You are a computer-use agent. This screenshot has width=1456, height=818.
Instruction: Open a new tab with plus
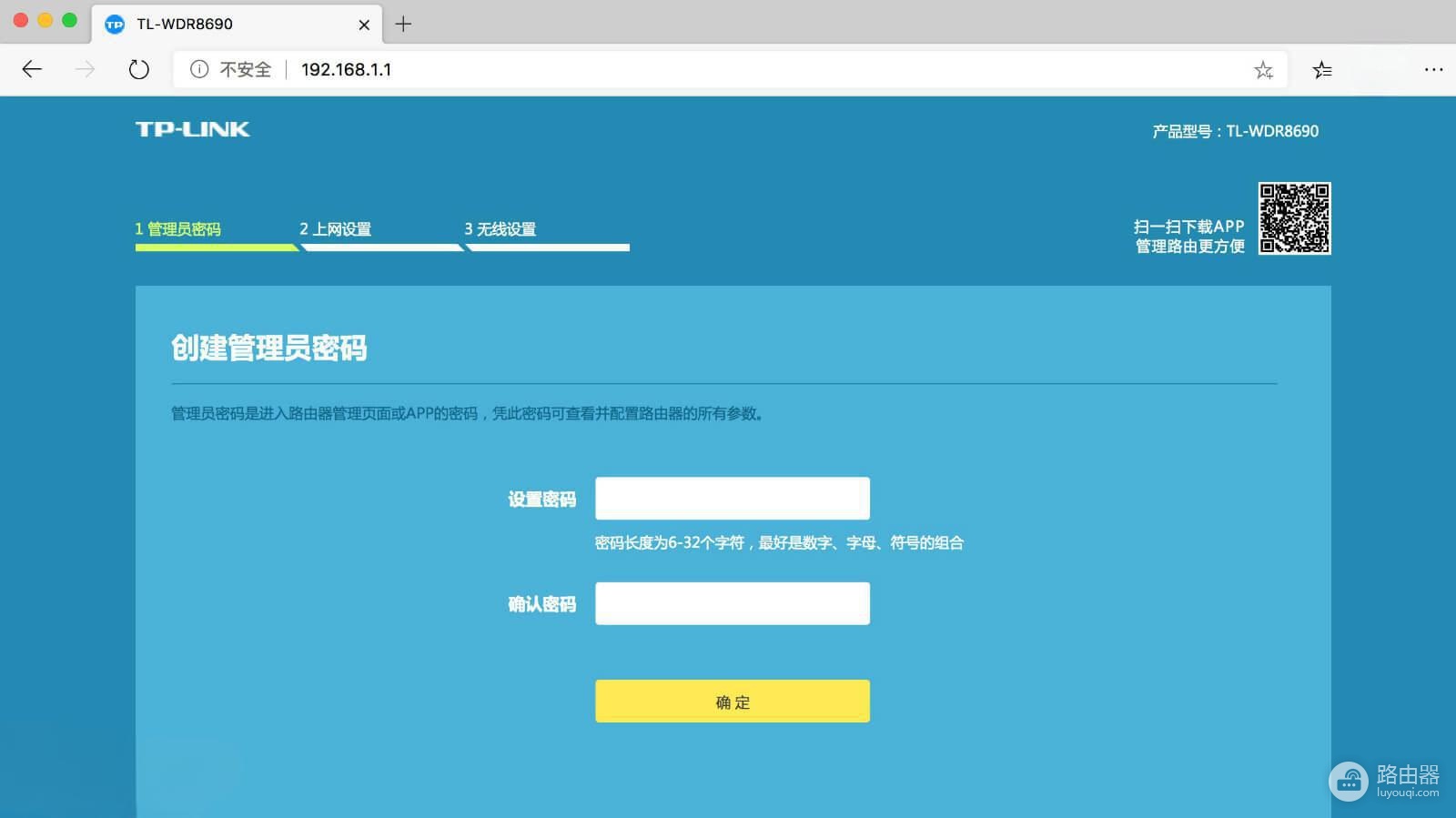pos(403,24)
